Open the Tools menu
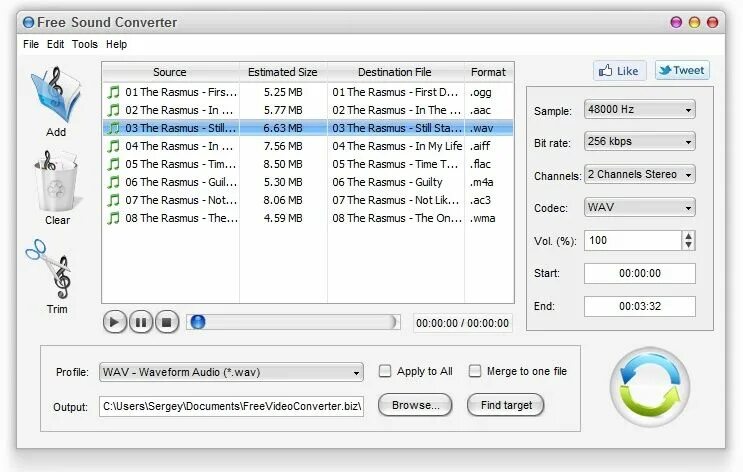The width and height of the screenshot is (743, 472). pos(85,44)
